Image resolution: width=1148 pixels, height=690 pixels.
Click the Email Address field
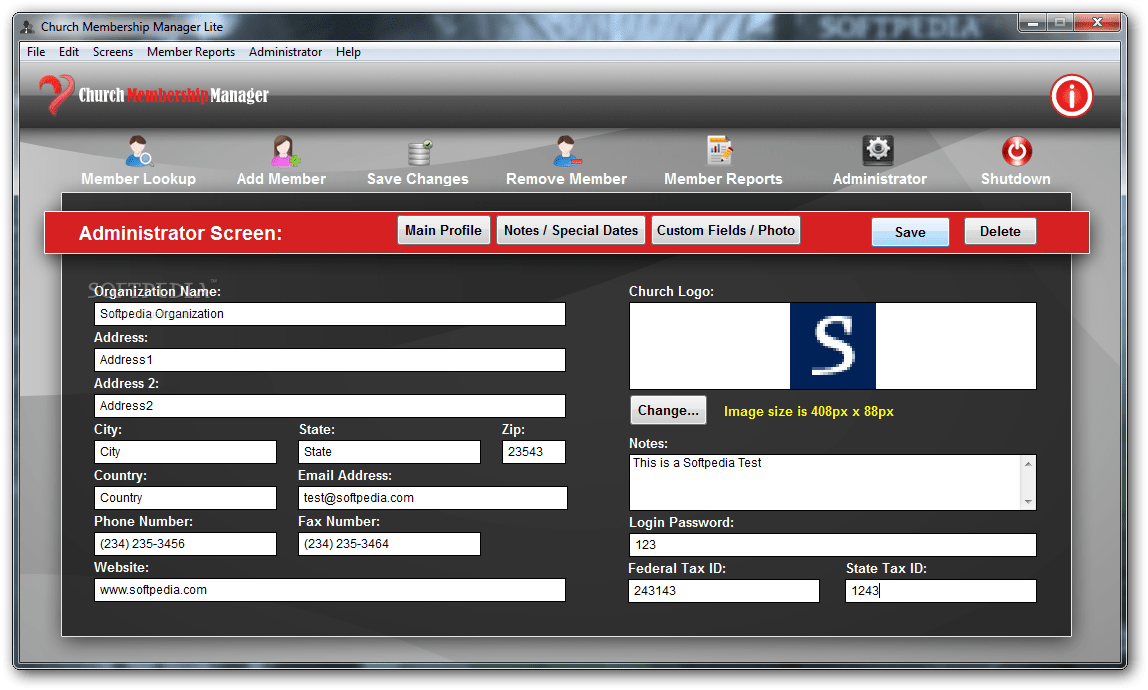pos(433,498)
